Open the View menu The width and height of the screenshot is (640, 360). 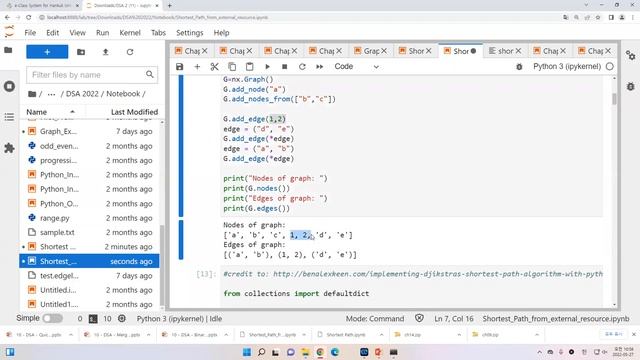click(x=77, y=33)
